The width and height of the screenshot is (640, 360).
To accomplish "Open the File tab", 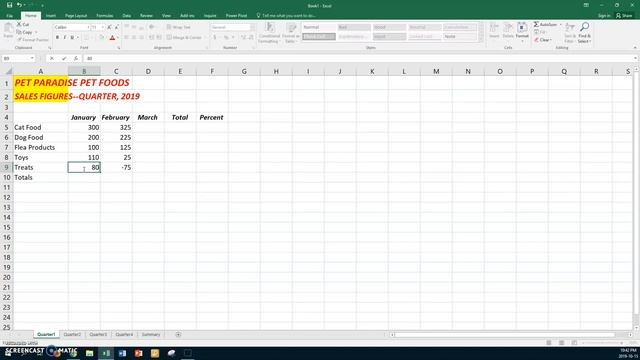I will [9, 16].
